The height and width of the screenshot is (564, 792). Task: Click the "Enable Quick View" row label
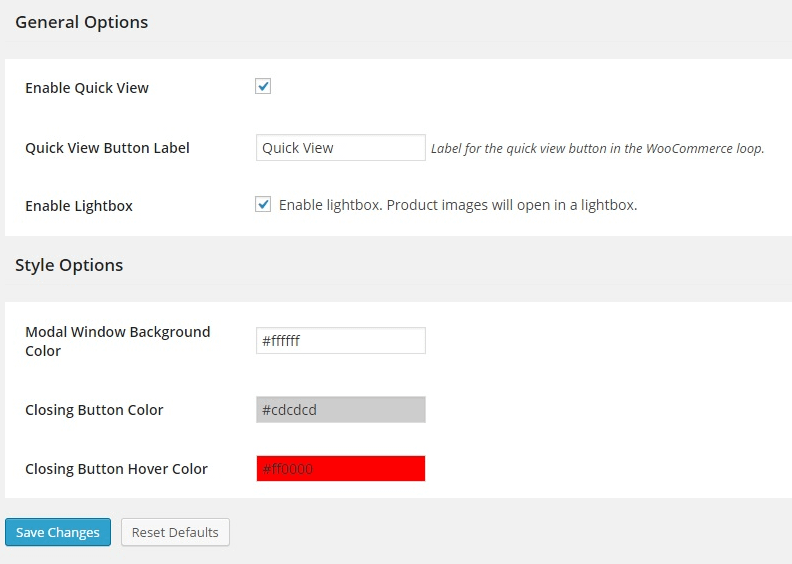point(87,88)
